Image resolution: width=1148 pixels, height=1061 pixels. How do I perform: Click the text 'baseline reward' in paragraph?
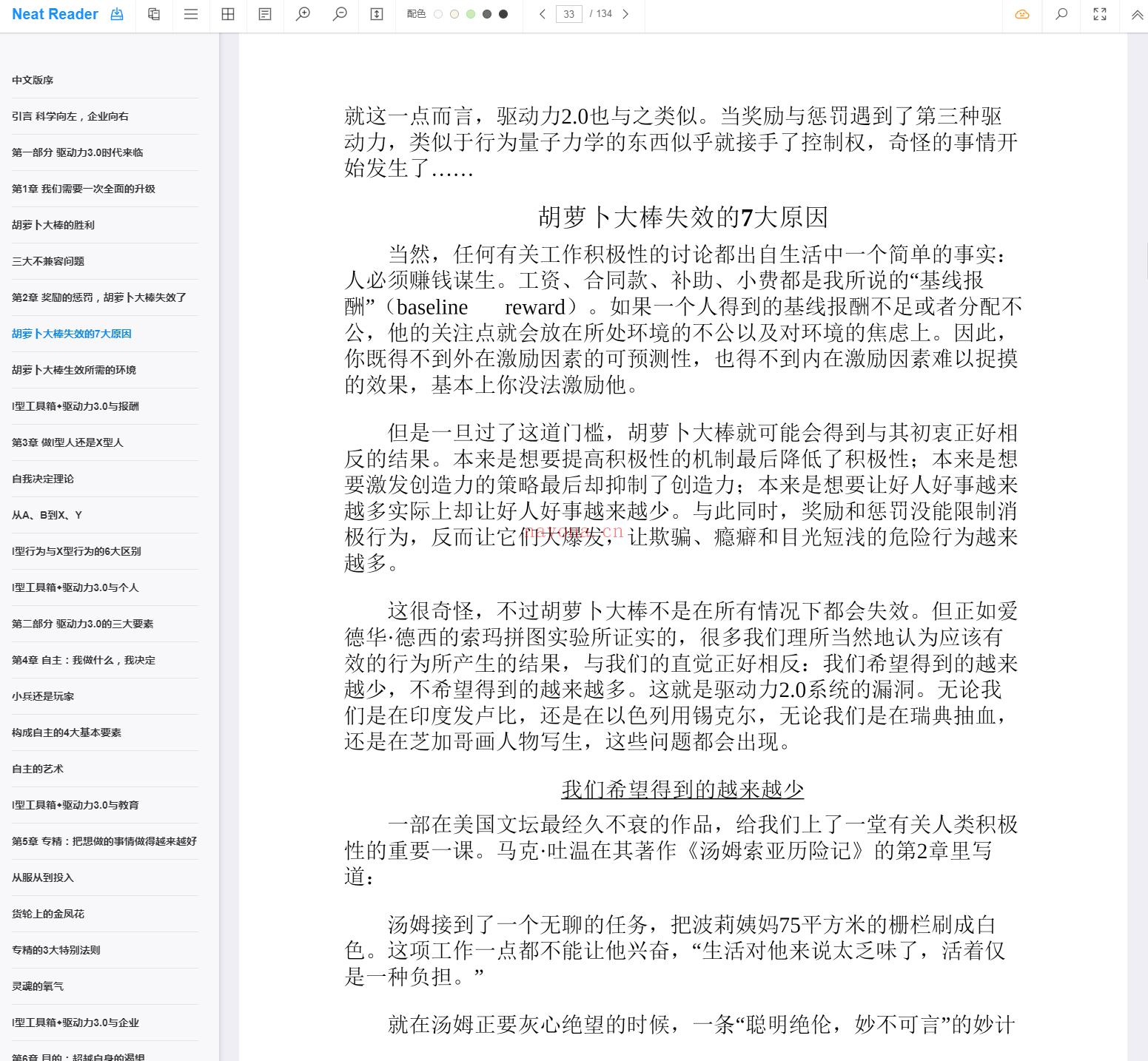click(x=480, y=307)
